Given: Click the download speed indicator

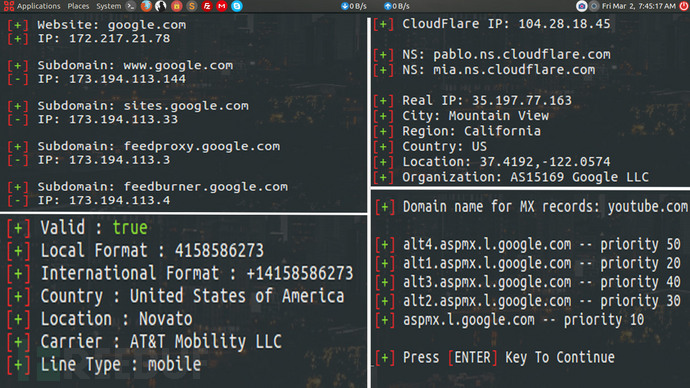Looking at the screenshot, I should click(x=354, y=6).
